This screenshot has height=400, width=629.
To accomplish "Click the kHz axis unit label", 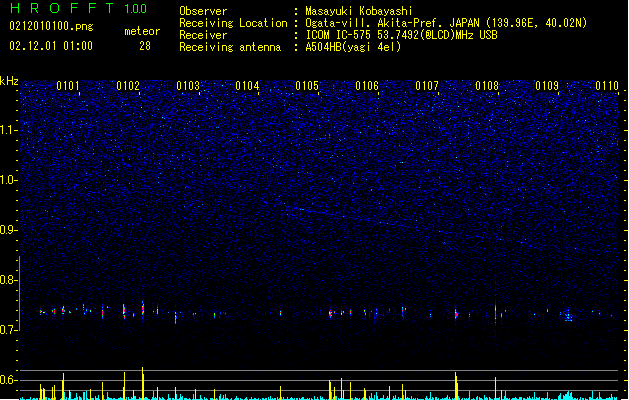I will pyautogui.click(x=9, y=81).
